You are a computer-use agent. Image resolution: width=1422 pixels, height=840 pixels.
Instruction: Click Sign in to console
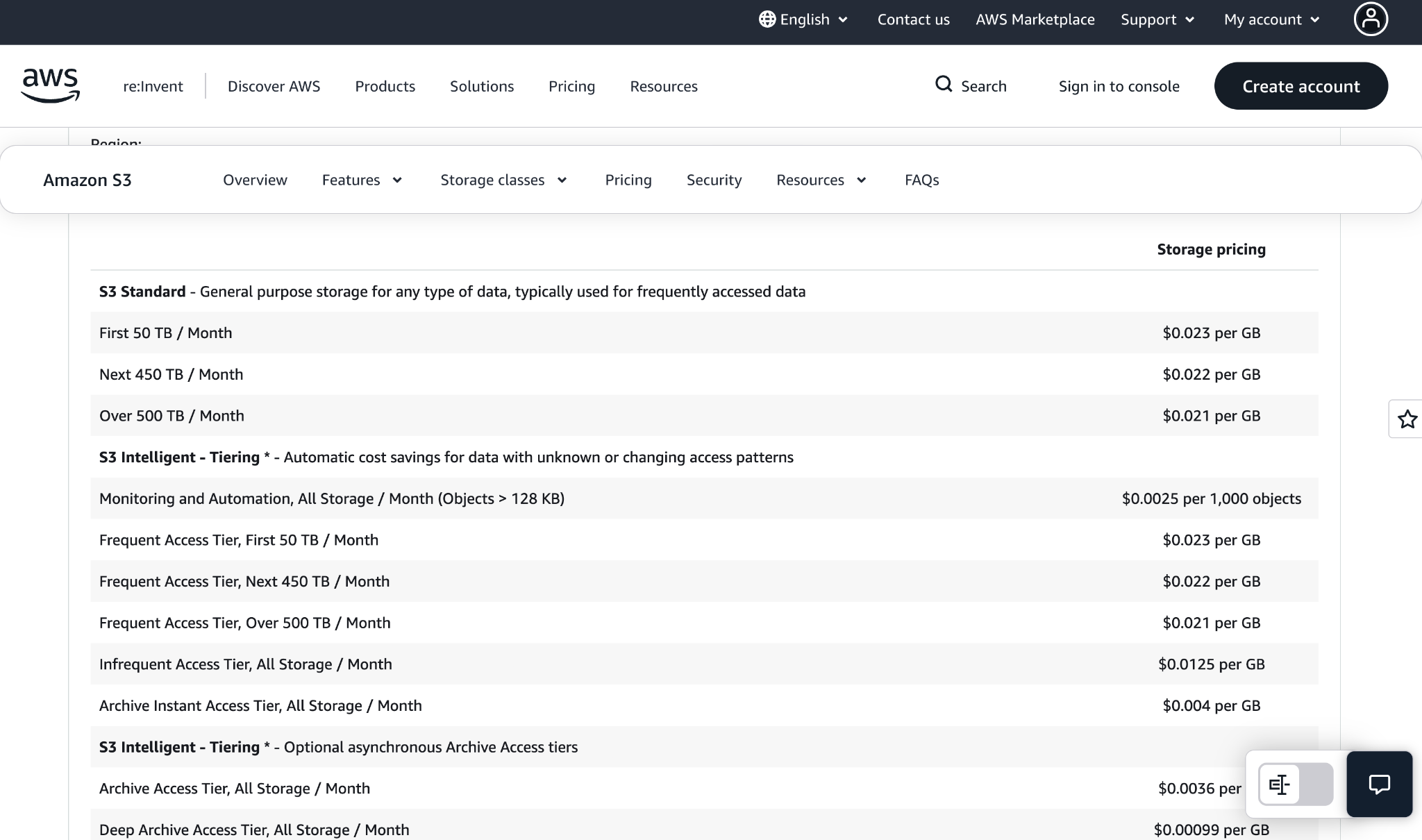[x=1119, y=86]
